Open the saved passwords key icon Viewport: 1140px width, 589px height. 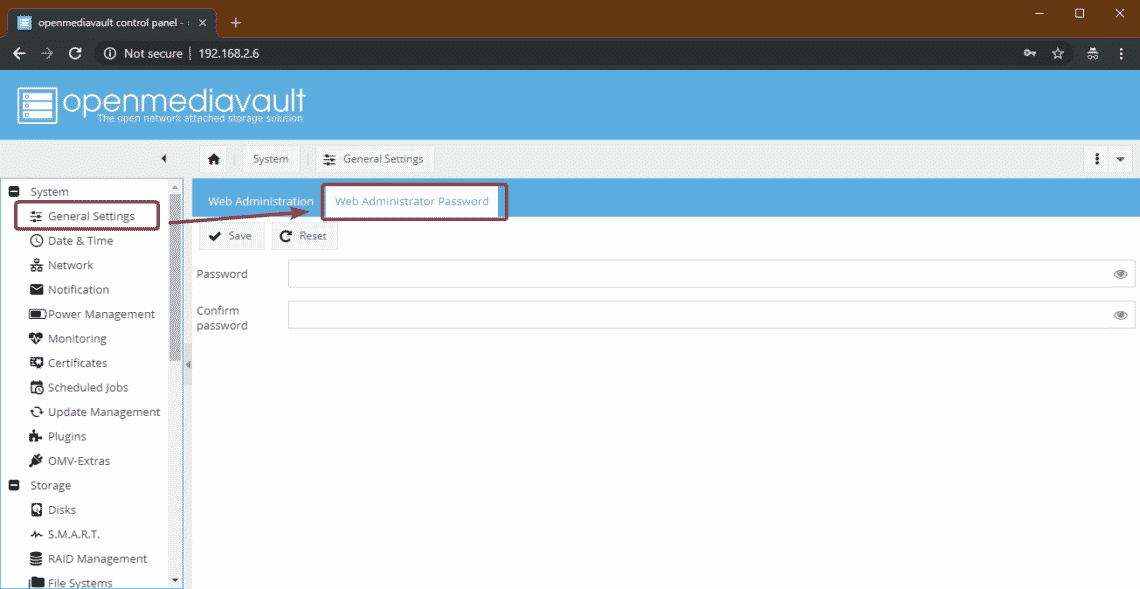click(x=1029, y=53)
